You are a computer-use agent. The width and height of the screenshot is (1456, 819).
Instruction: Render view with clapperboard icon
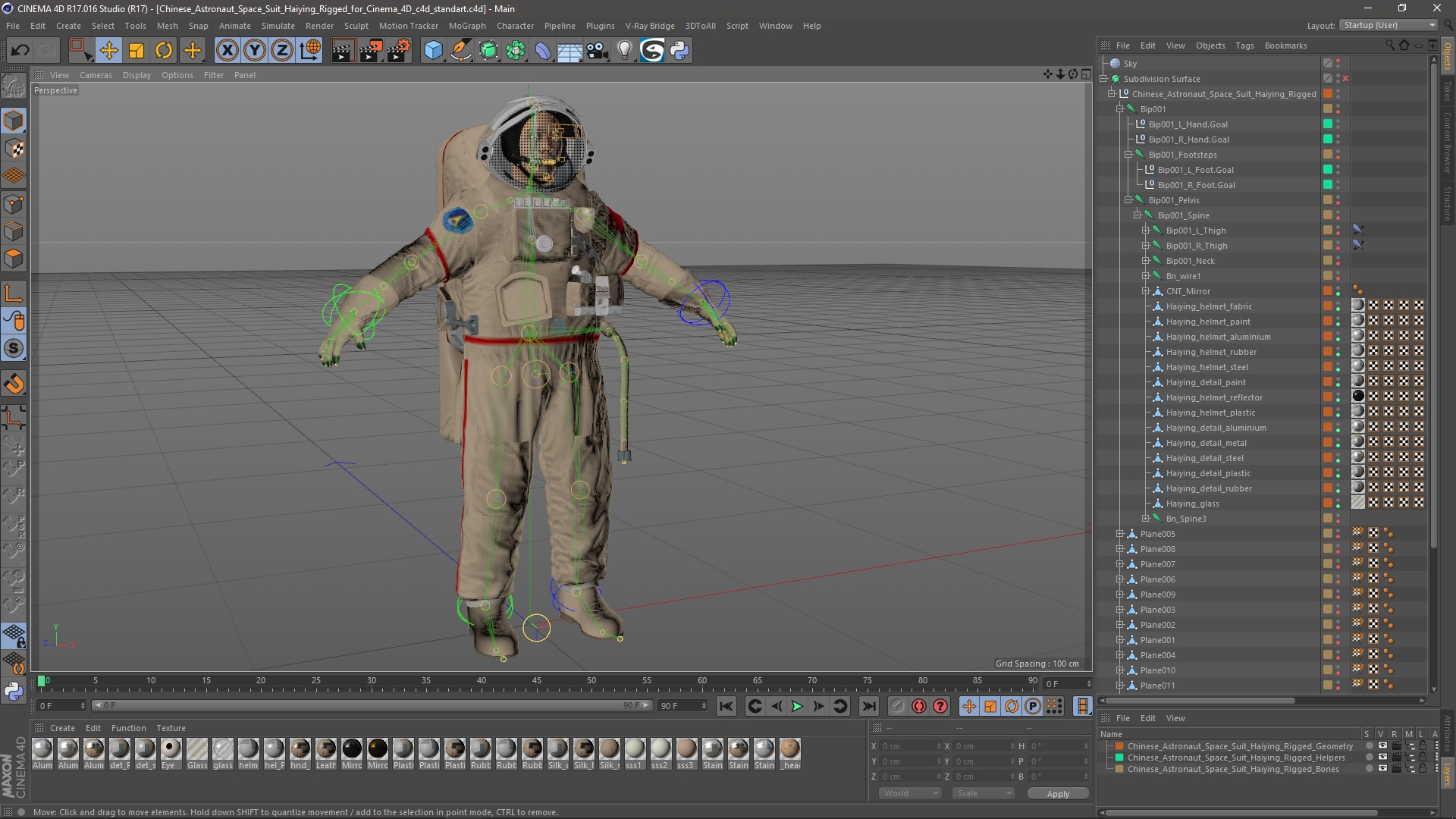pos(343,51)
